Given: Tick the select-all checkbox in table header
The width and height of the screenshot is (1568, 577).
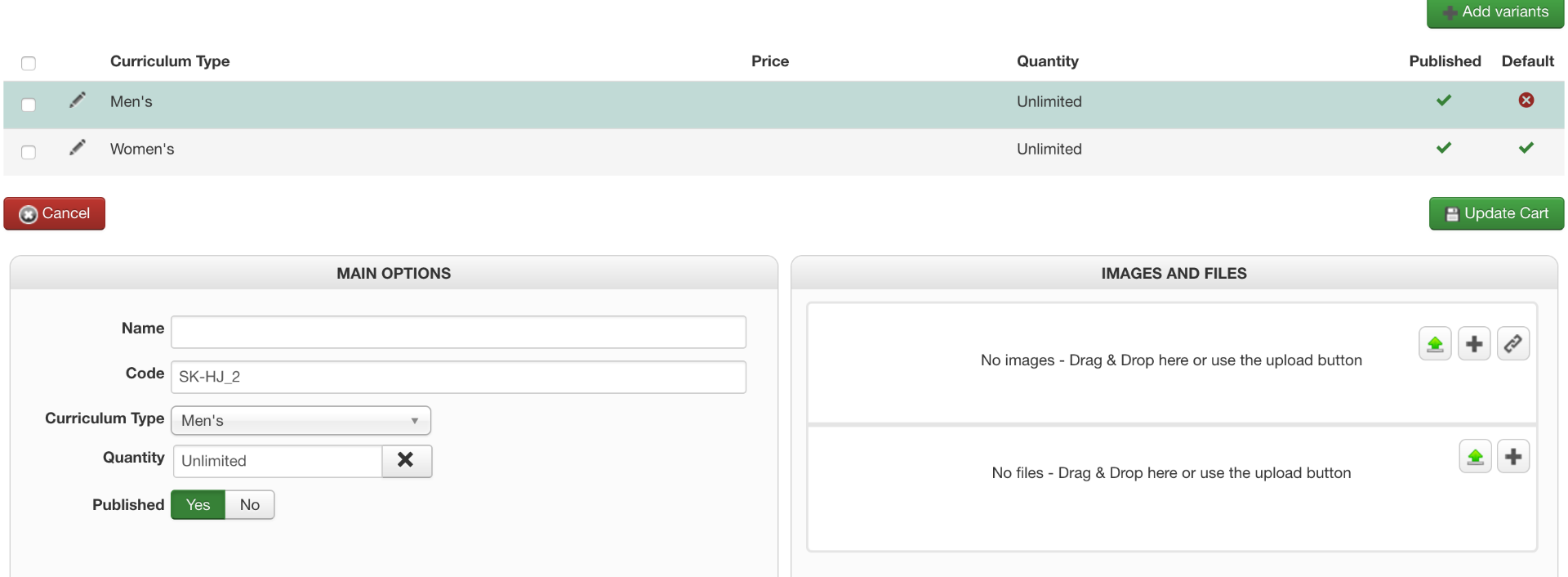Looking at the screenshot, I should point(29,63).
